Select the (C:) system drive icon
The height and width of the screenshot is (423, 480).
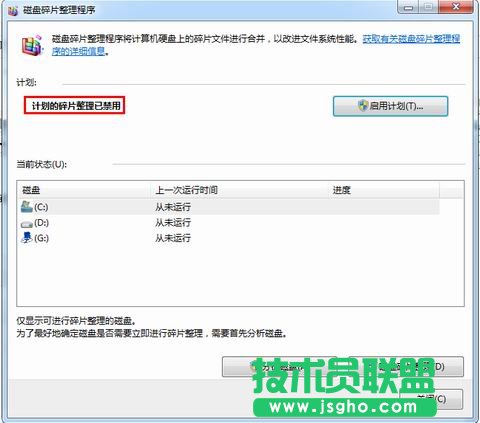click(27, 207)
